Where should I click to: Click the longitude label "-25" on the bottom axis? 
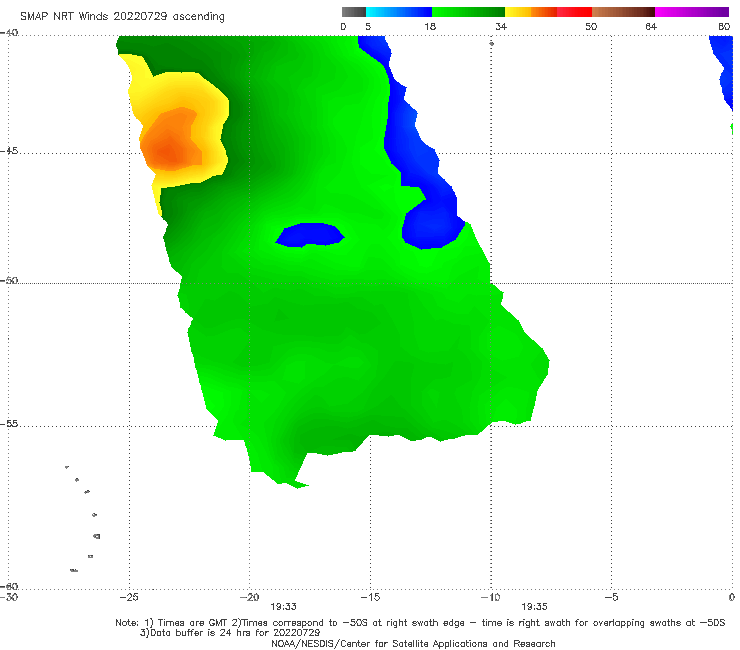129,597
